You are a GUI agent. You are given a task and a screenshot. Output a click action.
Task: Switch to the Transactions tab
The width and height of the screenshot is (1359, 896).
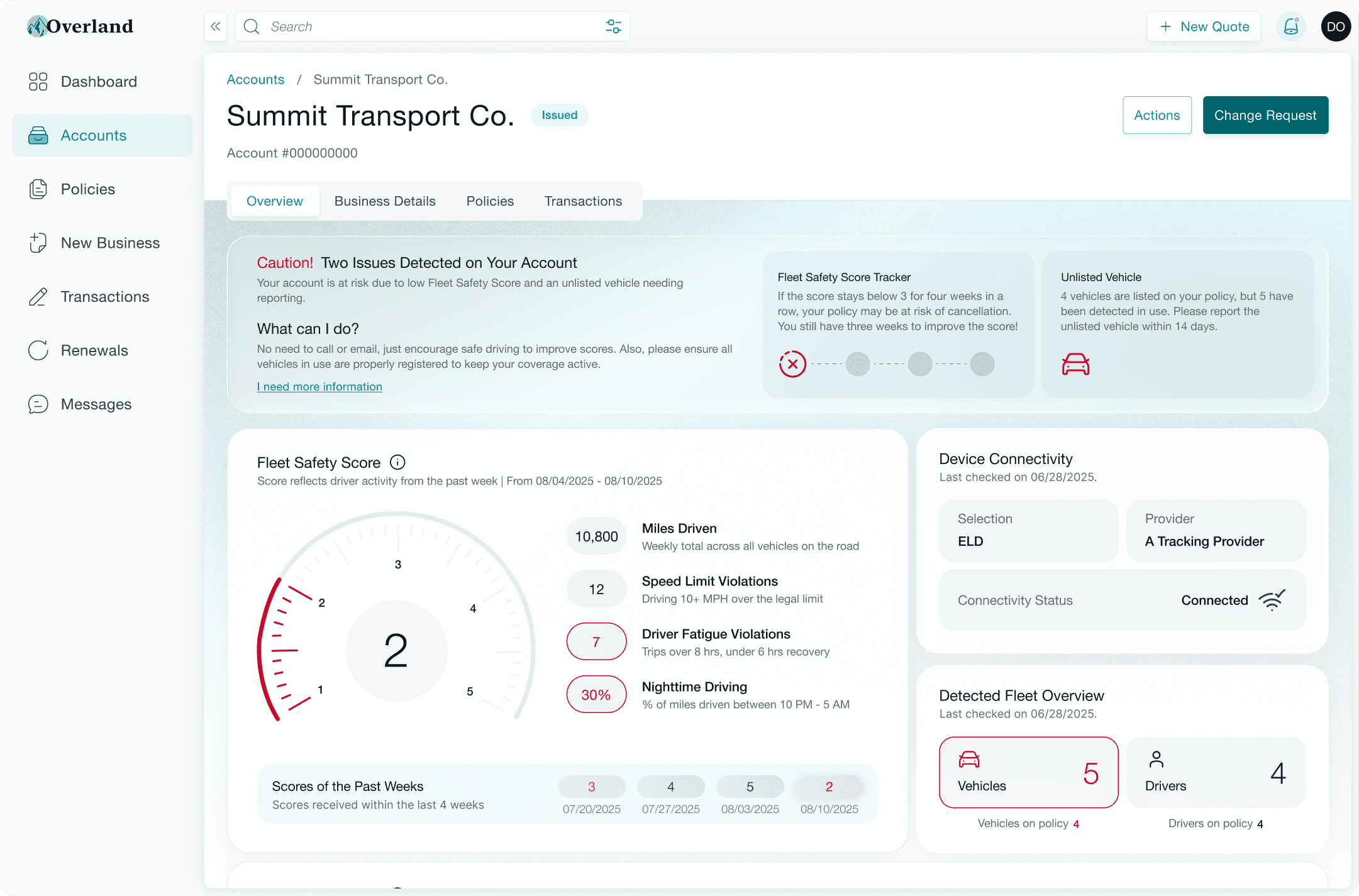pos(583,201)
